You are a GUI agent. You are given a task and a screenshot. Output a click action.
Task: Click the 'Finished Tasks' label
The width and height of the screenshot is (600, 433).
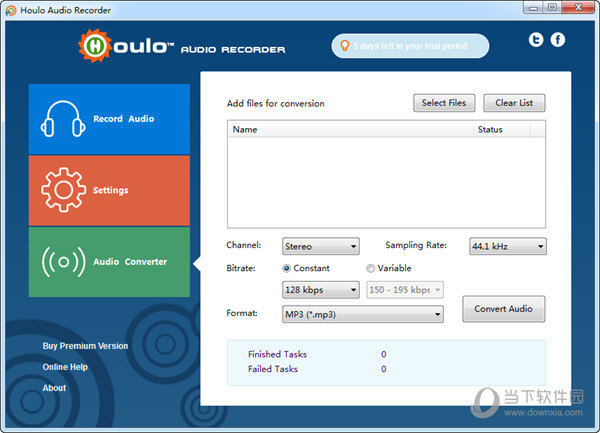tap(277, 354)
